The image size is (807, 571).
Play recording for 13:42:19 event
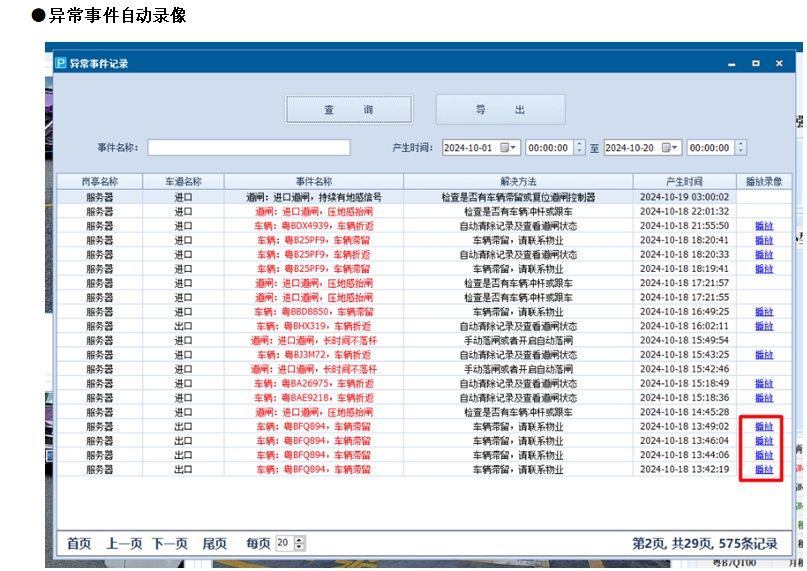coord(764,470)
